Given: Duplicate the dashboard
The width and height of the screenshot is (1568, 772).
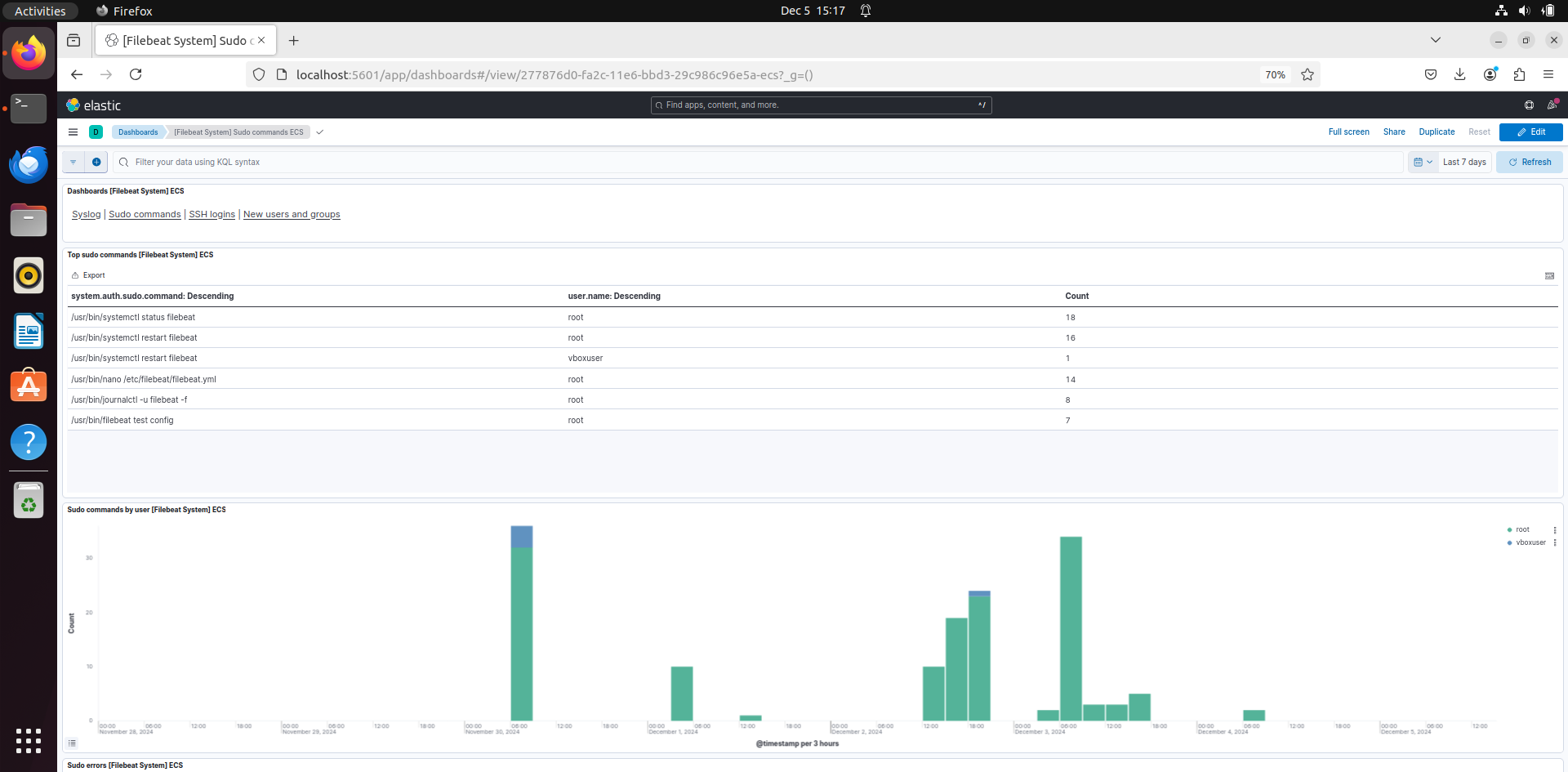Looking at the screenshot, I should [1437, 132].
